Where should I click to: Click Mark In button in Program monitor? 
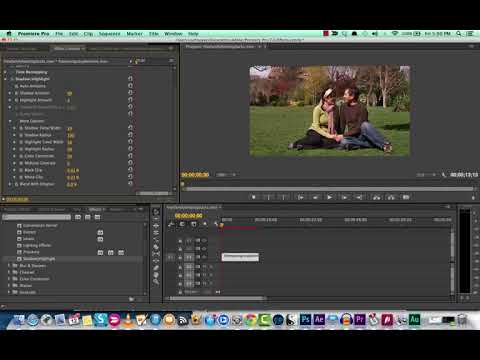point(268,197)
